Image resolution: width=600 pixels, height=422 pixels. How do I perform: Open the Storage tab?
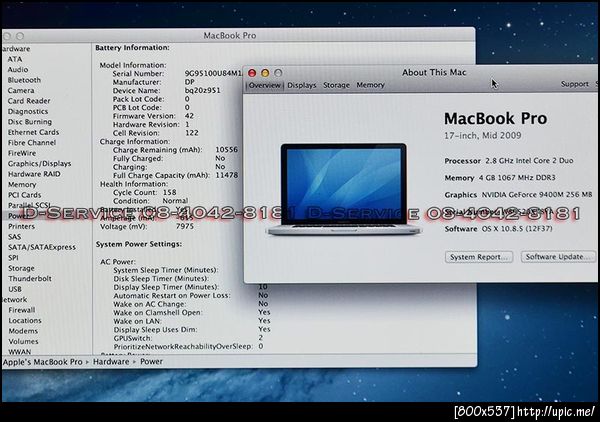[x=336, y=85]
